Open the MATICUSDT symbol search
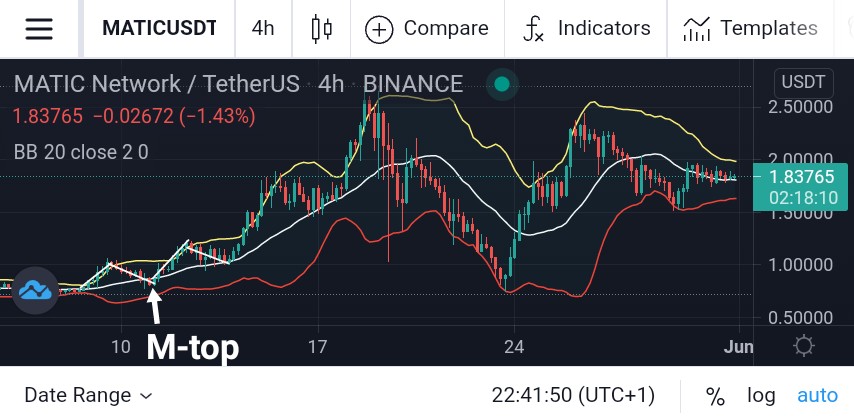Screen dimensions: 854x416 160,28
